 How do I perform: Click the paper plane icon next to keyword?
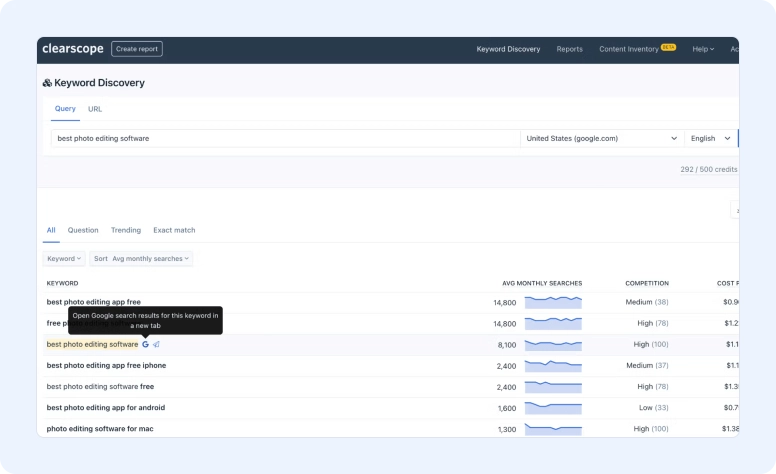157,344
